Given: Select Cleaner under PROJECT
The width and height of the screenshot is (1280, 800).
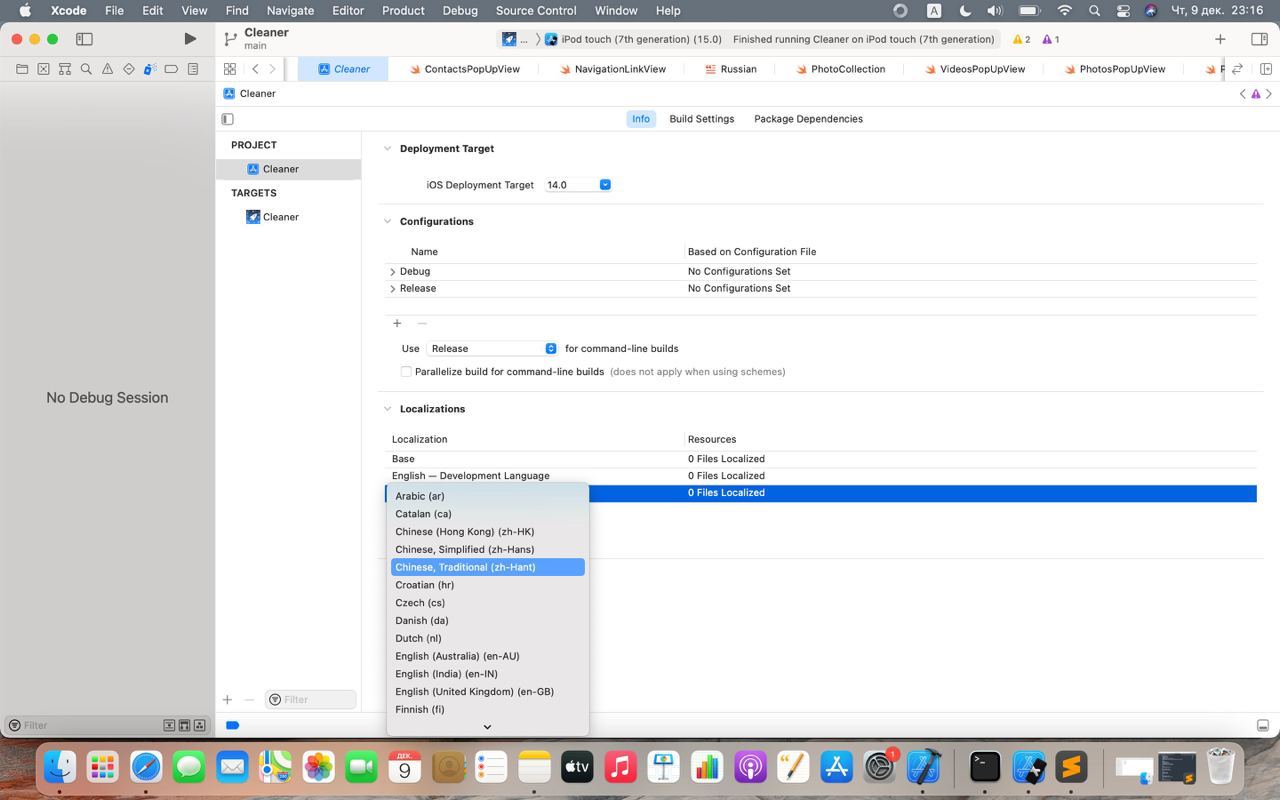Looking at the screenshot, I should point(289,169).
